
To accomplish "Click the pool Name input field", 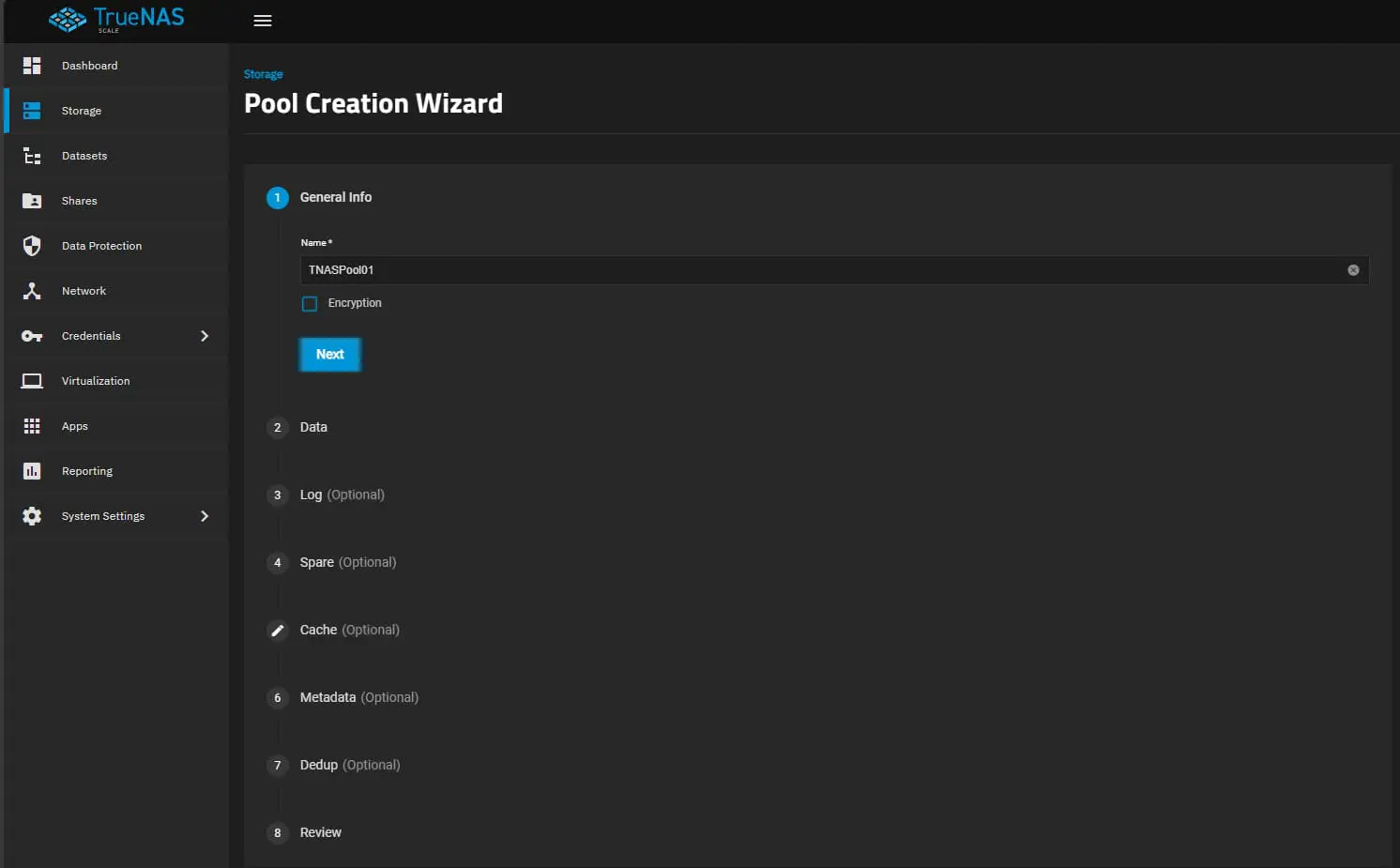I will tap(834, 270).
